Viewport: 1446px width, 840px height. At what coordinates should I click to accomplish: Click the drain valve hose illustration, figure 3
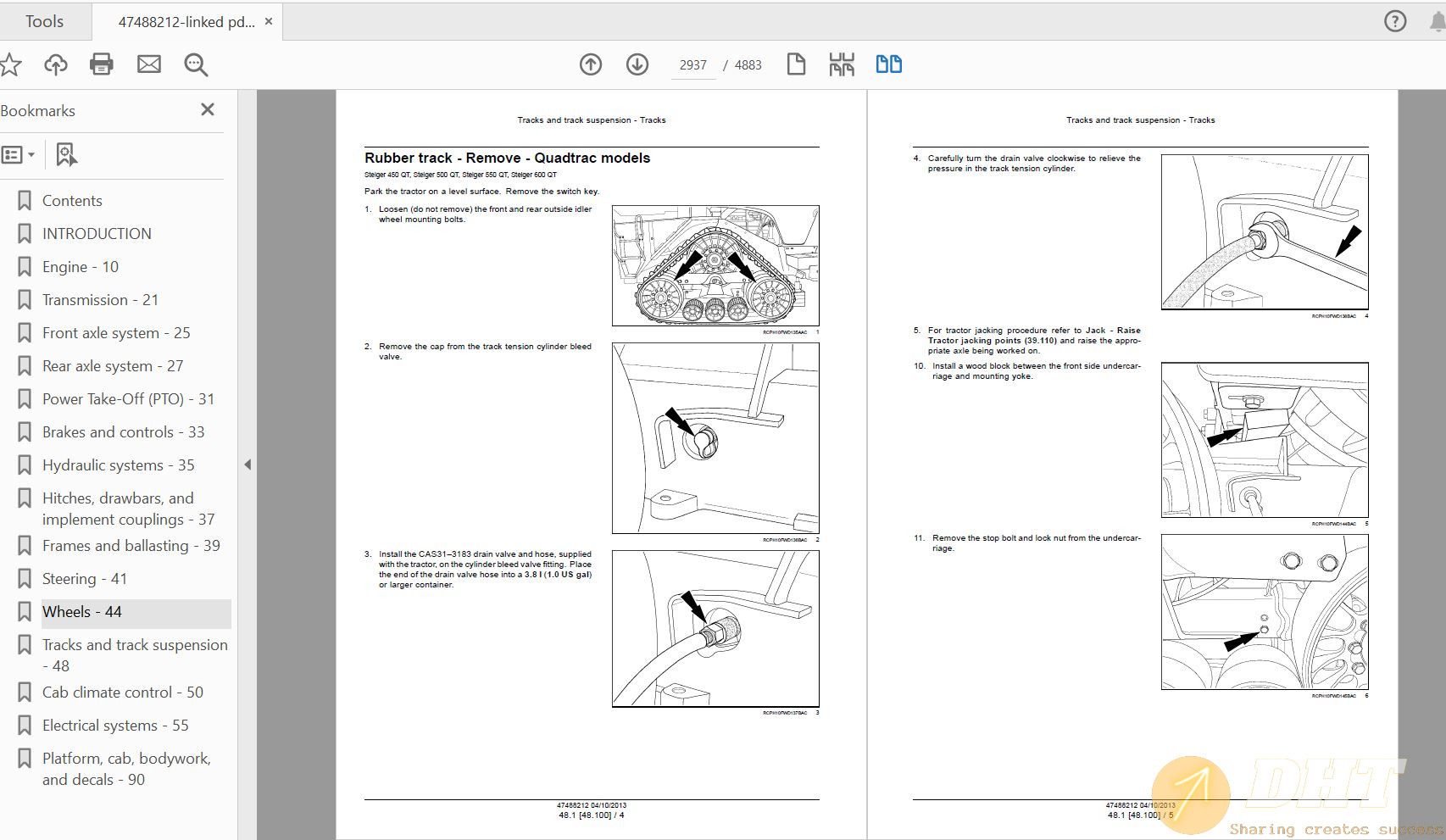pos(715,628)
